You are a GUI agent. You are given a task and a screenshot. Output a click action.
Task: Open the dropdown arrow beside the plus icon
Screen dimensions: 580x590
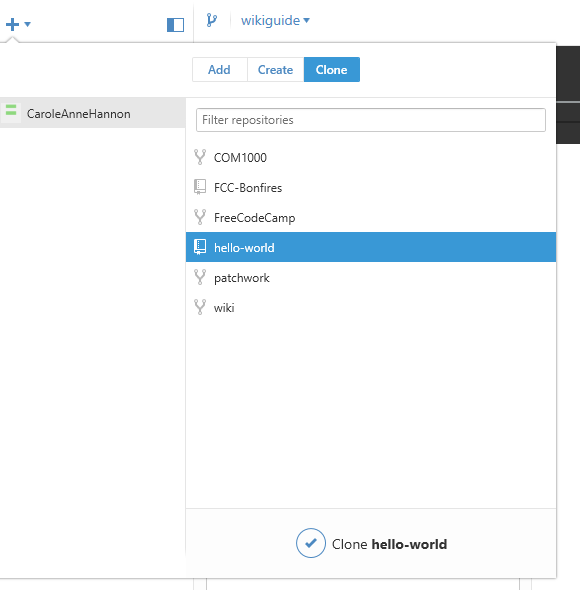pos(27,24)
